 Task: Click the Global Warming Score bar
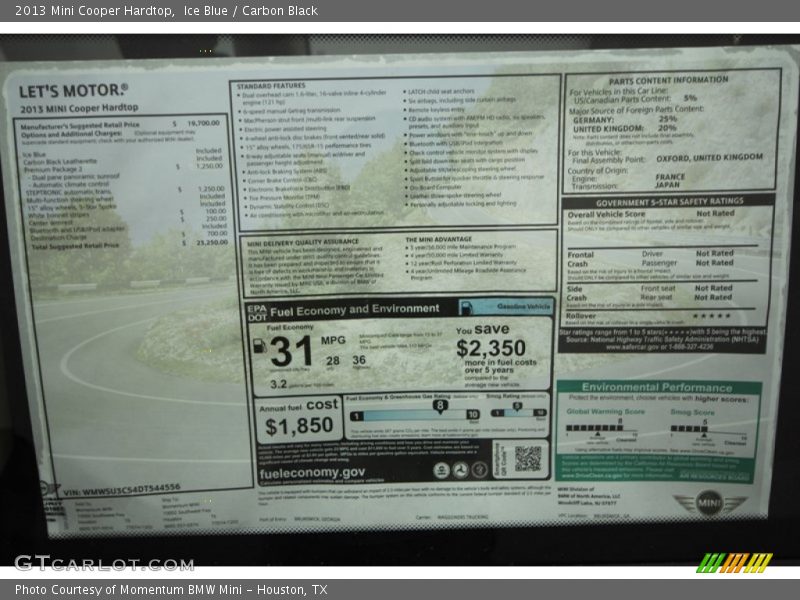pyautogui.click(x=594, y=428)
